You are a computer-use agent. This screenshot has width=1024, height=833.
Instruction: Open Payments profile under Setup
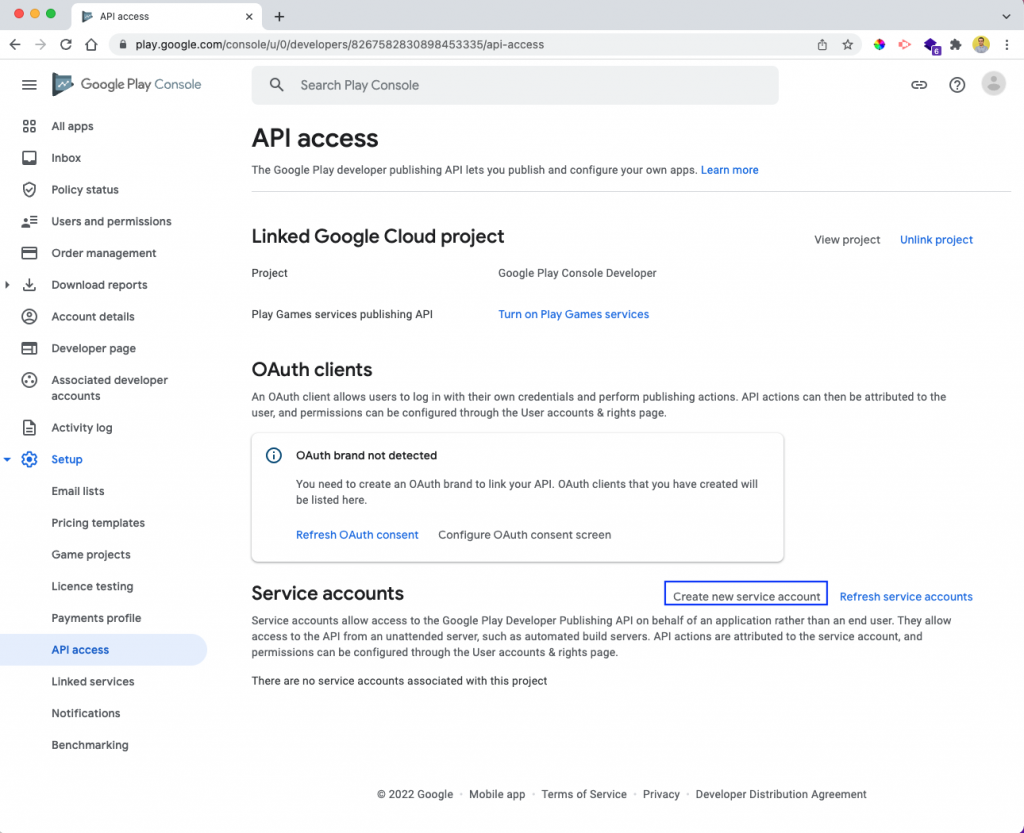[96, 618]
